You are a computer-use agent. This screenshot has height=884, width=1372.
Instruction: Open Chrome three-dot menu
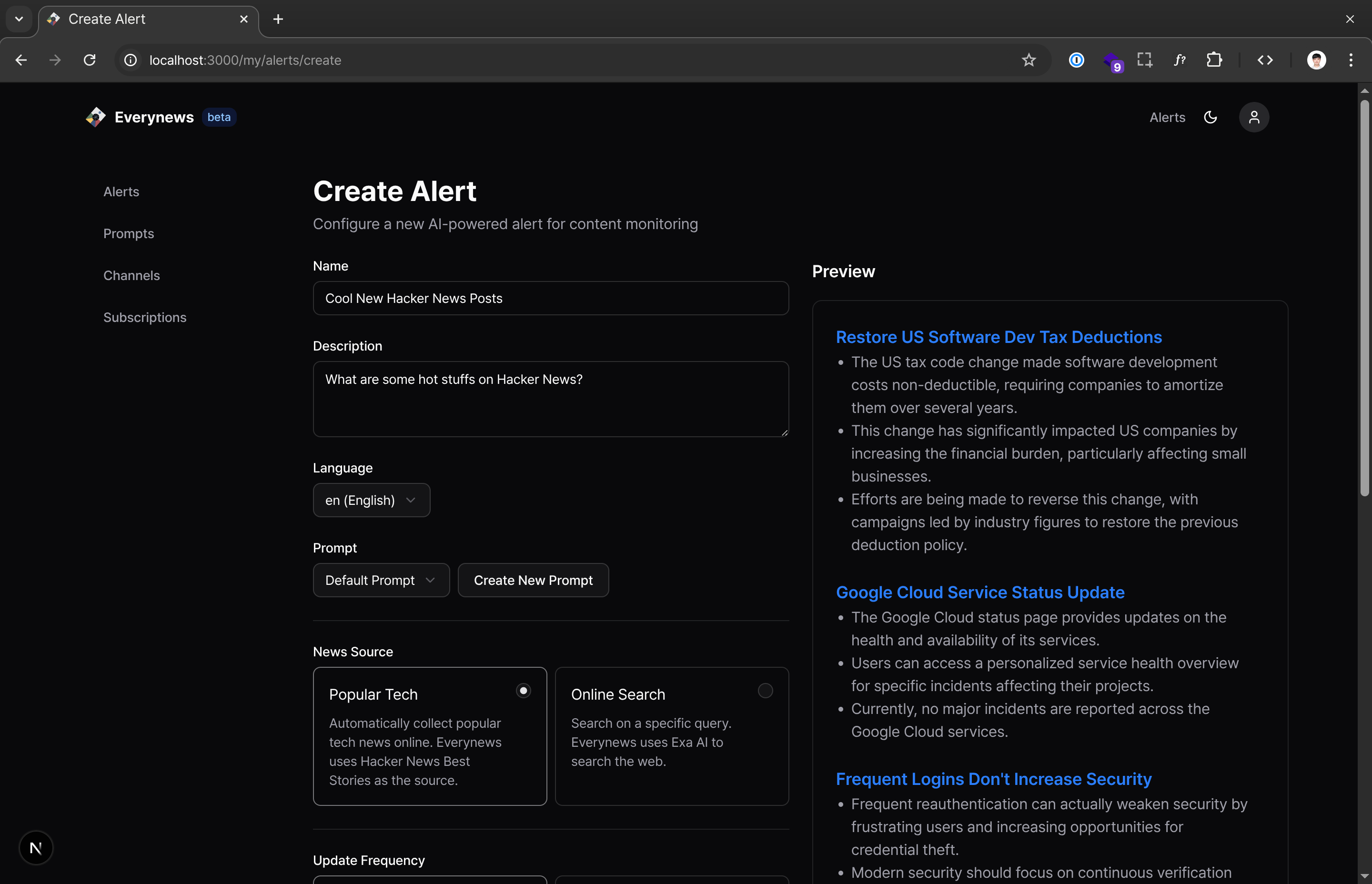pyautogui.click(x=1350, y=60)
